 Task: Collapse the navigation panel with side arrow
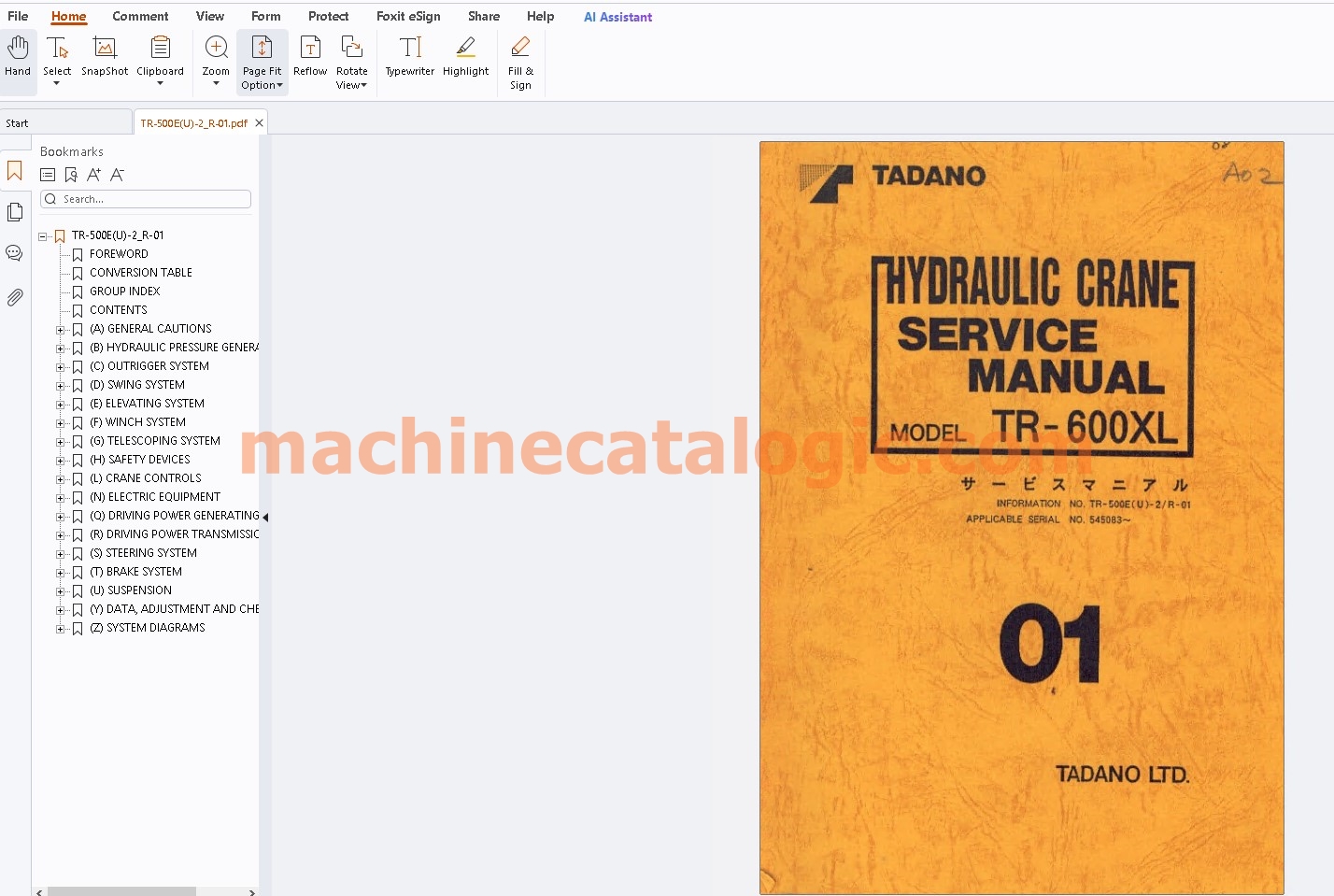pyautogui.click(x=265, y=517)
